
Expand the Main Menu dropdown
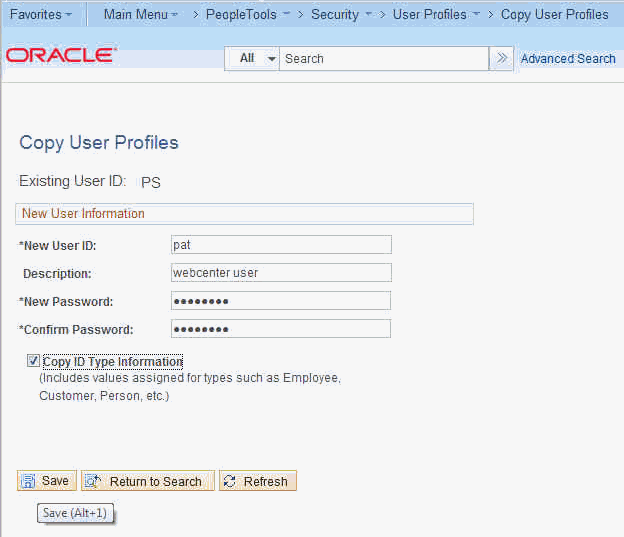coord(140,15)
